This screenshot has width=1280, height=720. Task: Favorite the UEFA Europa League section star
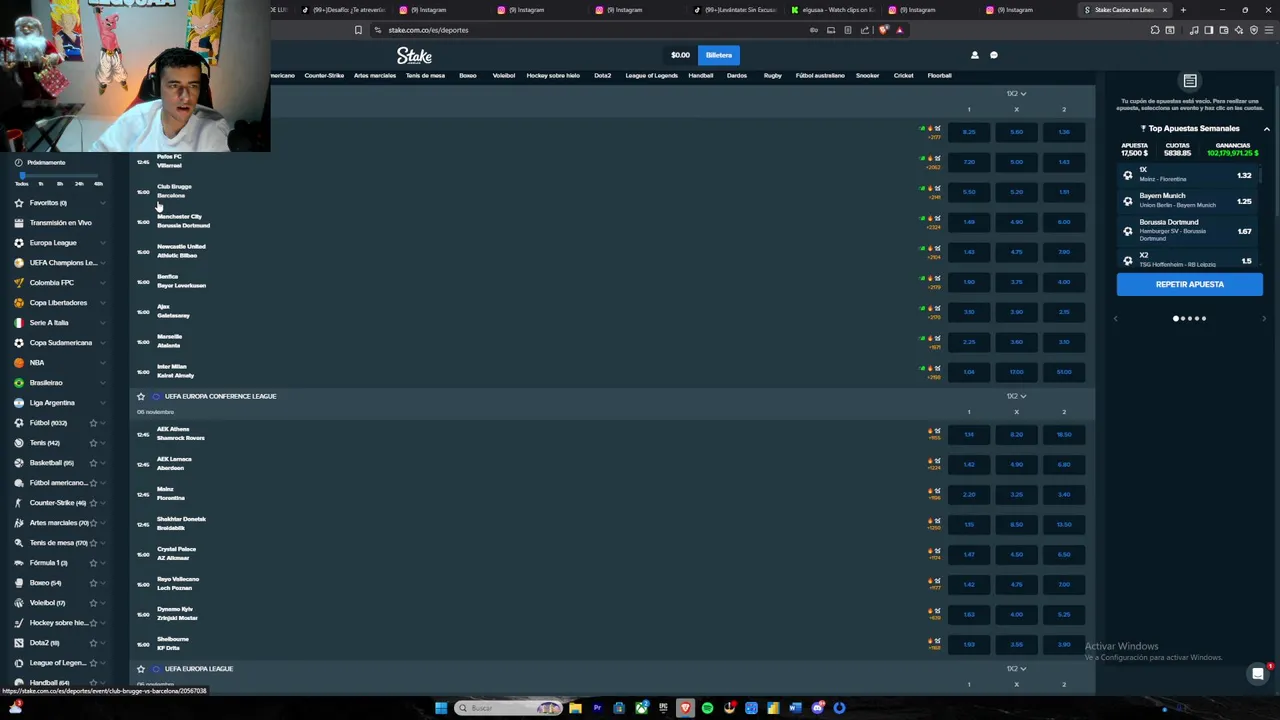(x=141, y=668)
